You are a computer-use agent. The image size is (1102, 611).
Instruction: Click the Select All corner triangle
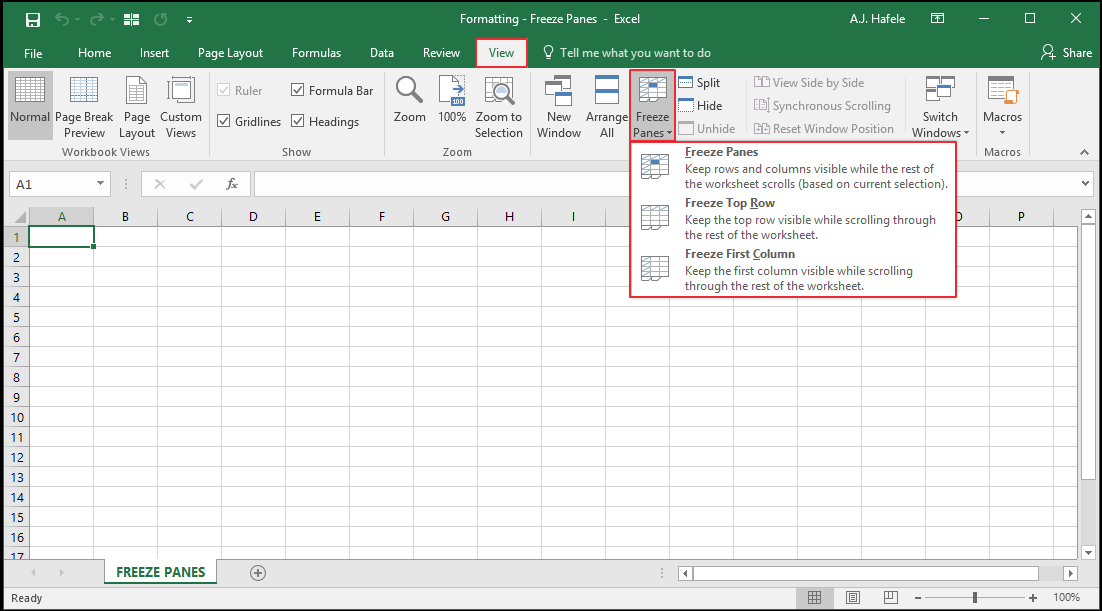click(18, 217)
